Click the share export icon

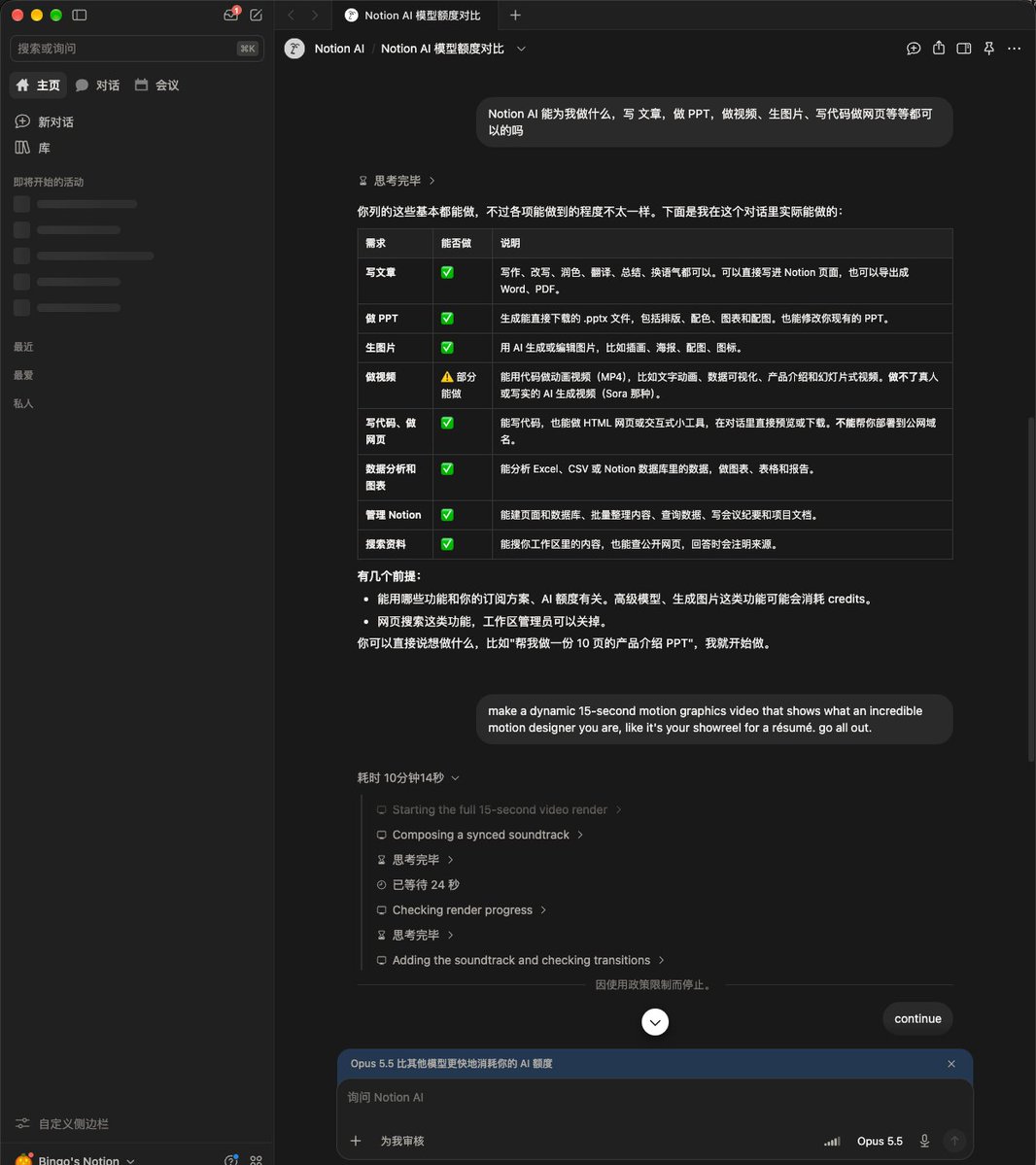(x=939, y=48)
